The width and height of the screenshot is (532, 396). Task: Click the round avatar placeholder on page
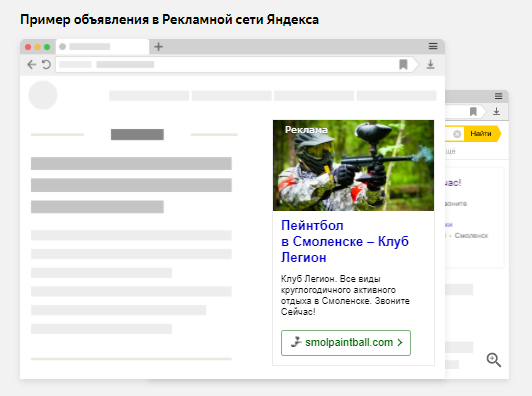(x=43, y=95)
